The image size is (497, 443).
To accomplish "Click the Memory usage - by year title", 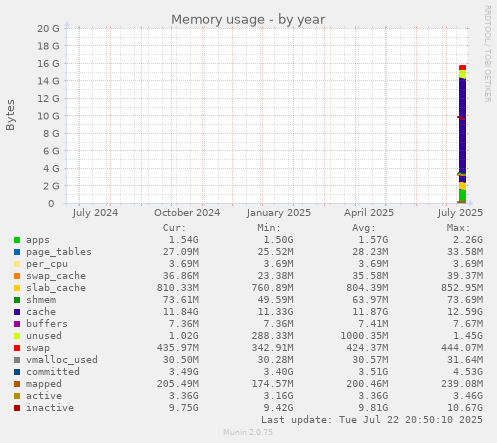I will [x=248, y=20].
